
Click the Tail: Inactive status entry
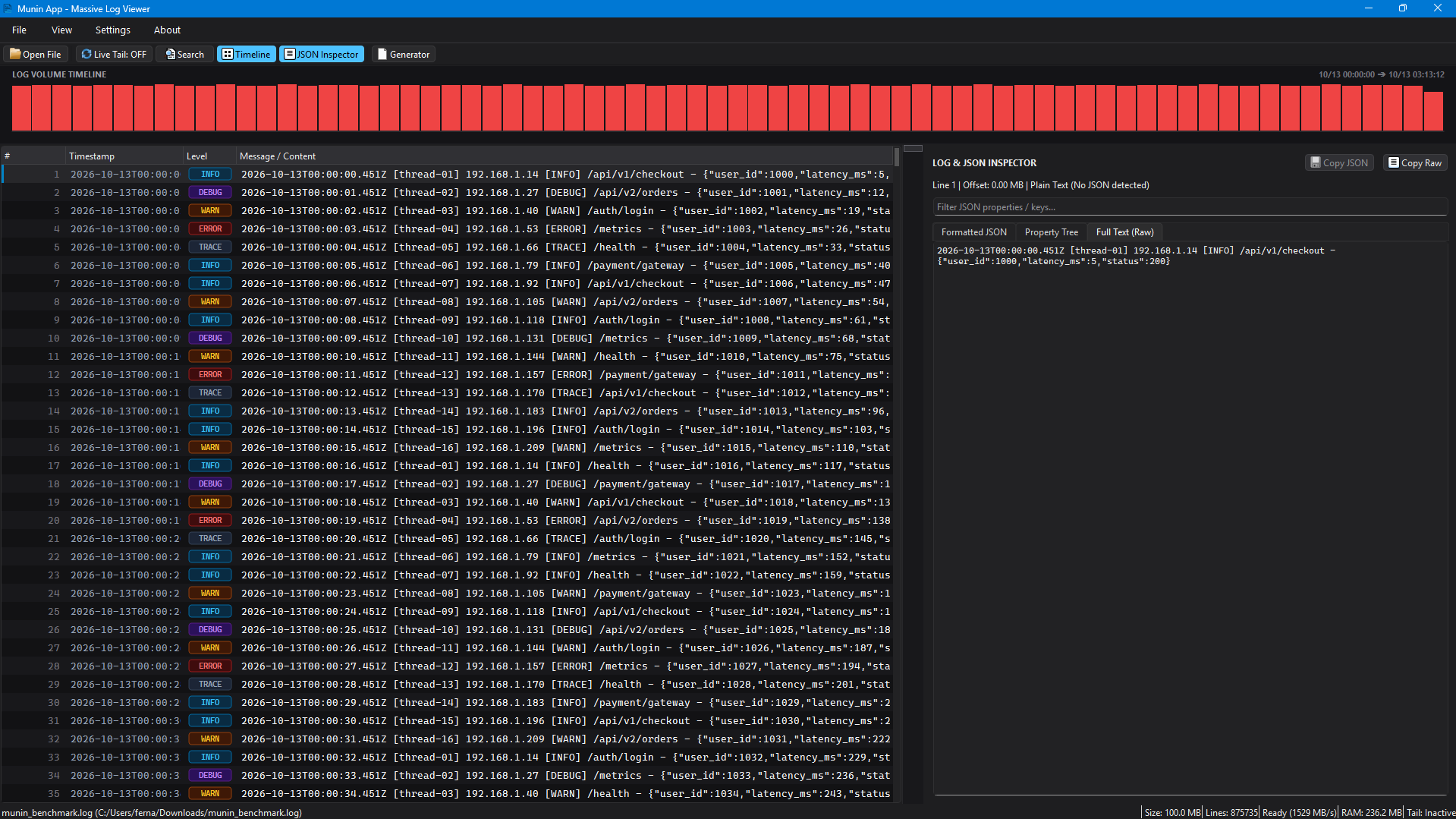(1431, 812)
